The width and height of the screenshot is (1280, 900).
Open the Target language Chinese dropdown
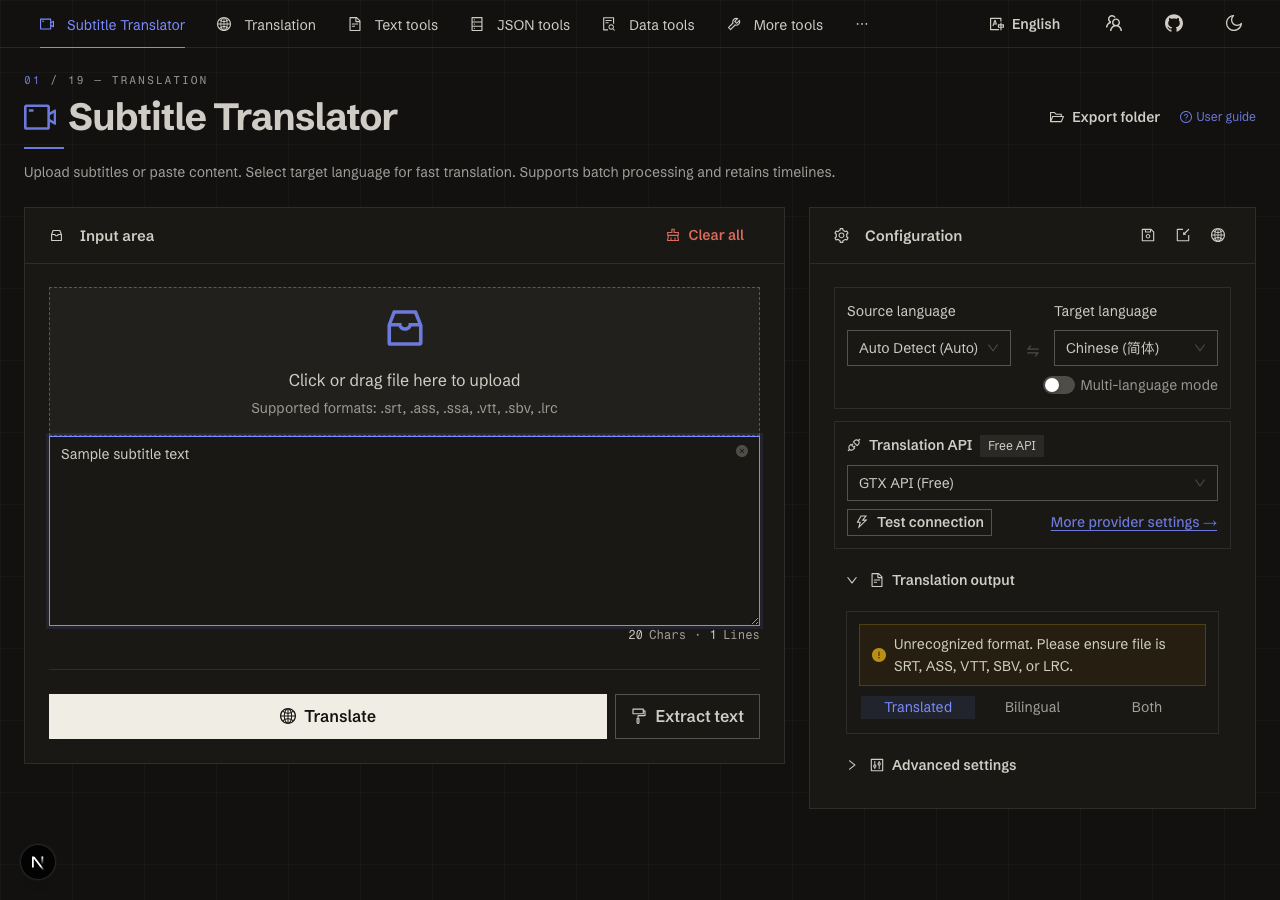point(1136,348)
